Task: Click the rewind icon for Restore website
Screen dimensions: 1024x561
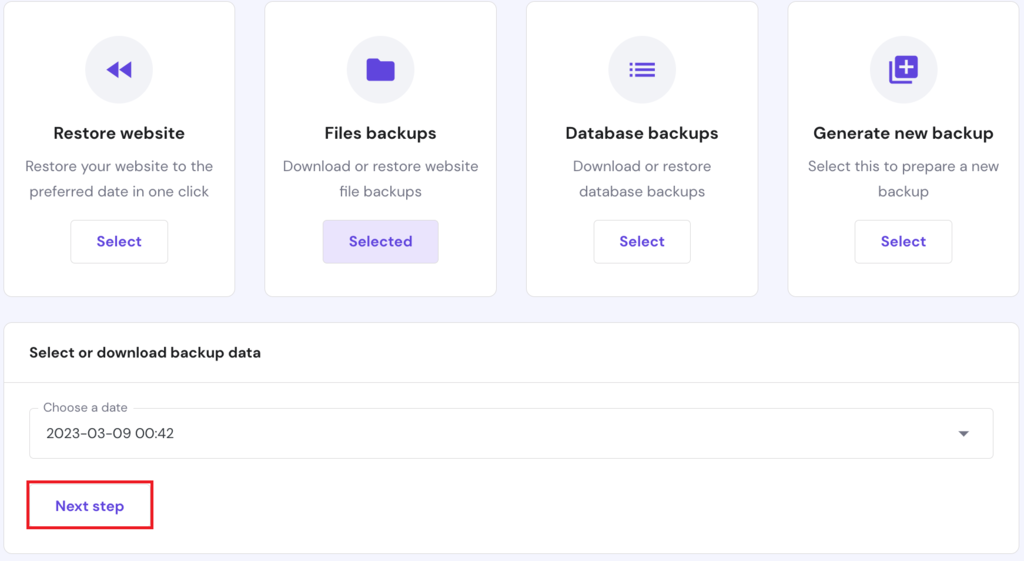Action: (119, 70)
